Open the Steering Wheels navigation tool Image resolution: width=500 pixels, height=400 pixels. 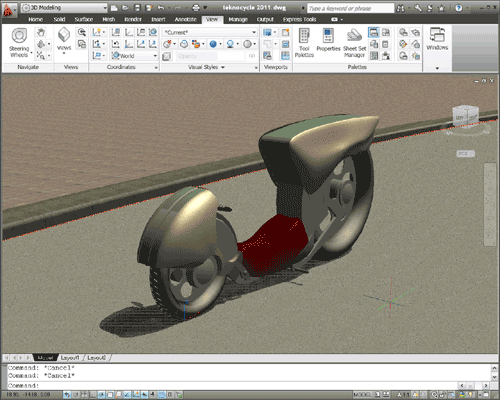tap(19, 42)
